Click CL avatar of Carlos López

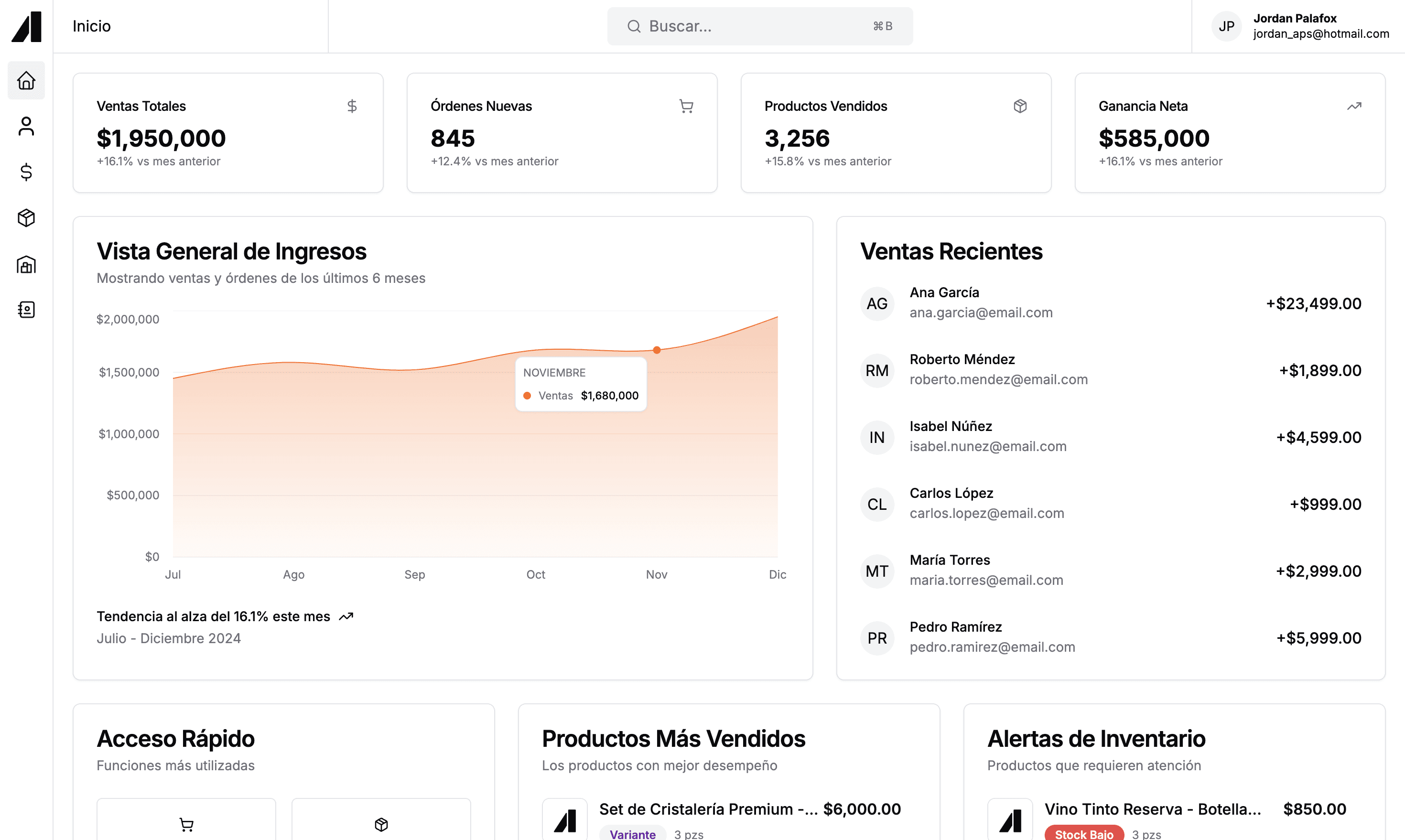click(877, 505)
